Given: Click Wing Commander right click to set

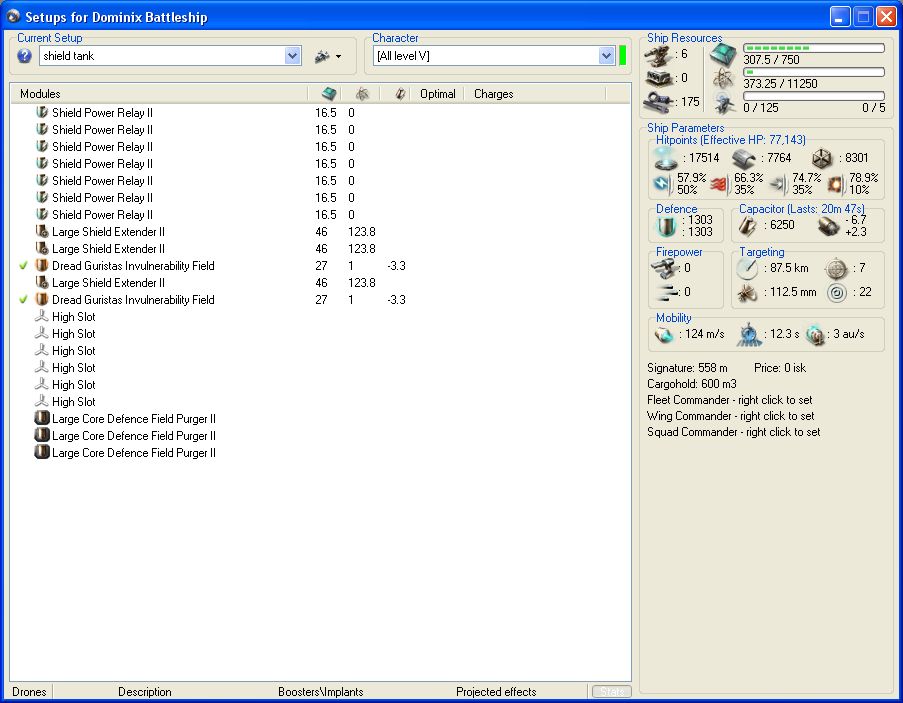Looking at the screenshot, I should [x=731, y=416].
